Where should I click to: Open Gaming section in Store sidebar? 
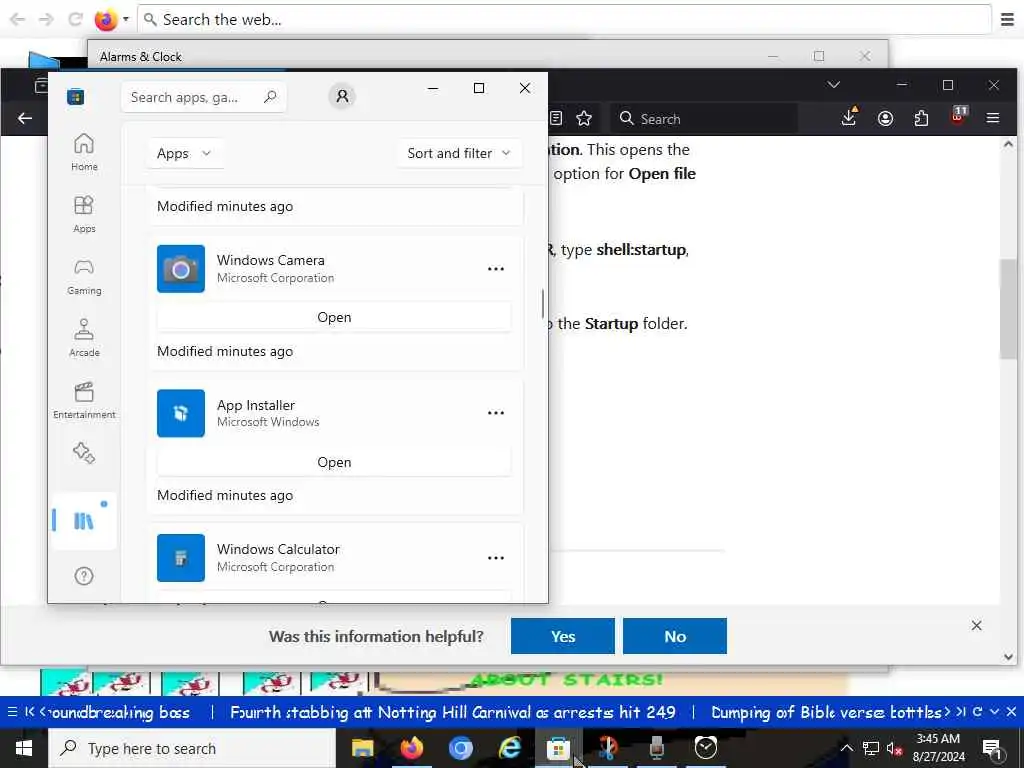point(84,276)
